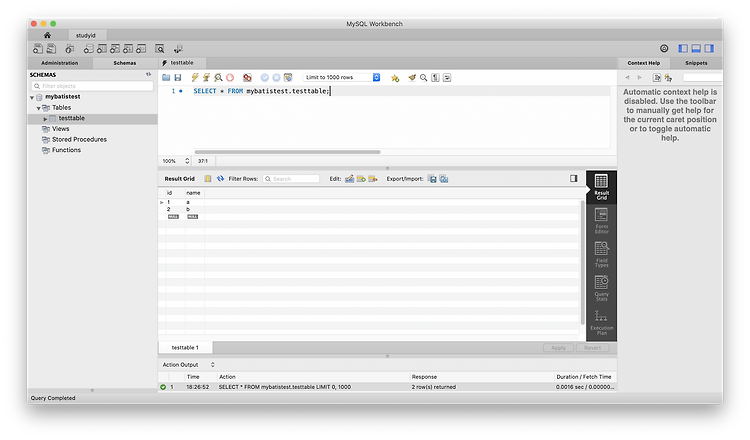Change the editor zoom percentage stepper
This screenshot has height=440, width=750.
187,161
